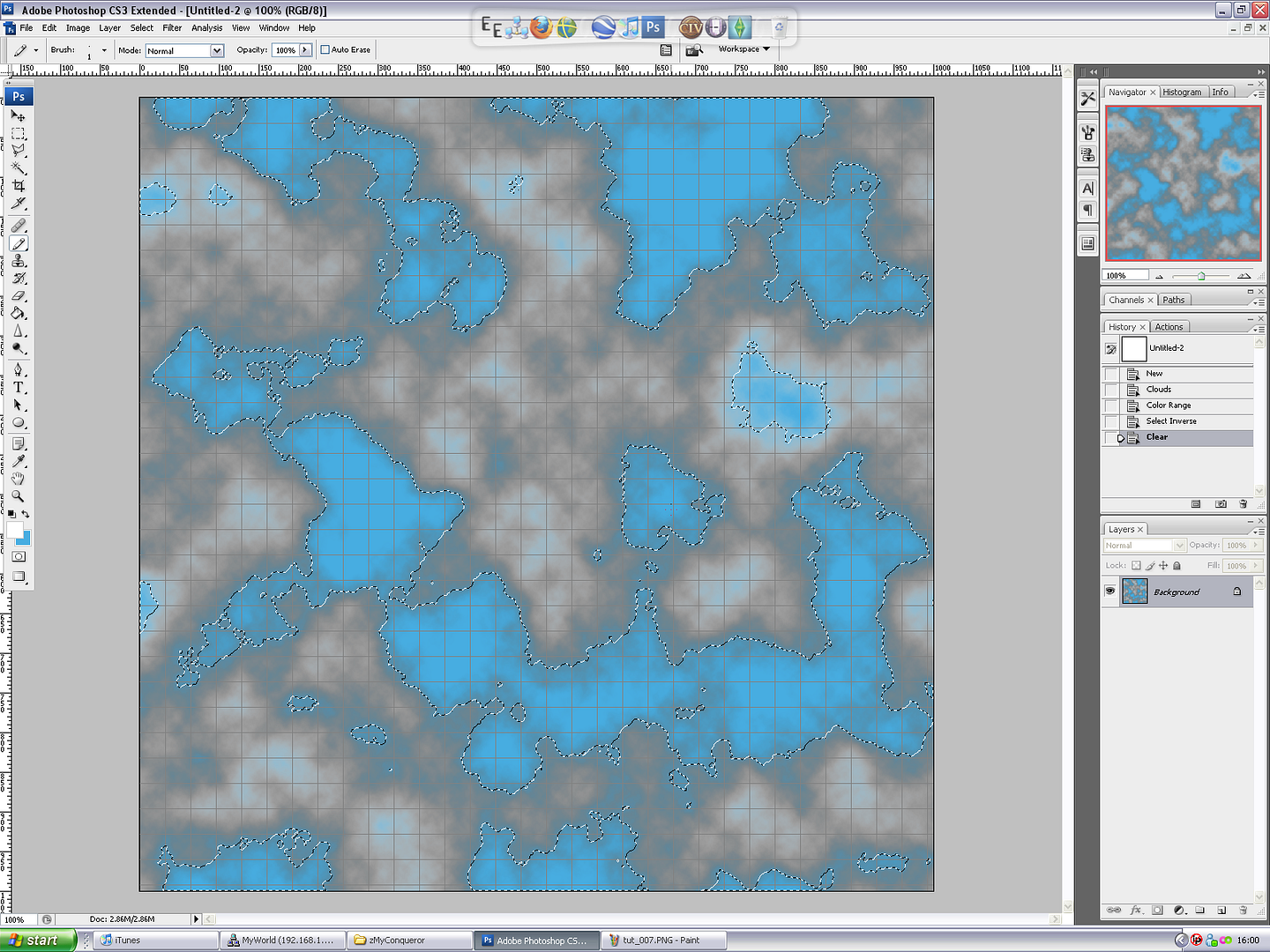
Task: Open the Workspace dropdown menu
Action: click(x=743, y=49)
